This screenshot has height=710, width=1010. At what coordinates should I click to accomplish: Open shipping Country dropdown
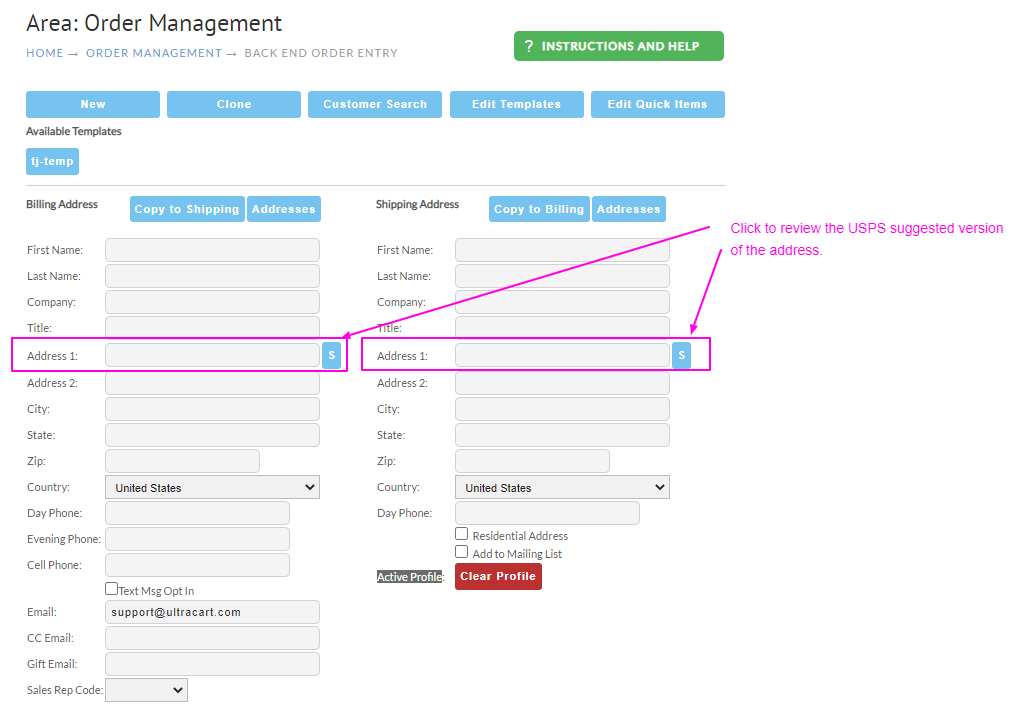[562, 488]
